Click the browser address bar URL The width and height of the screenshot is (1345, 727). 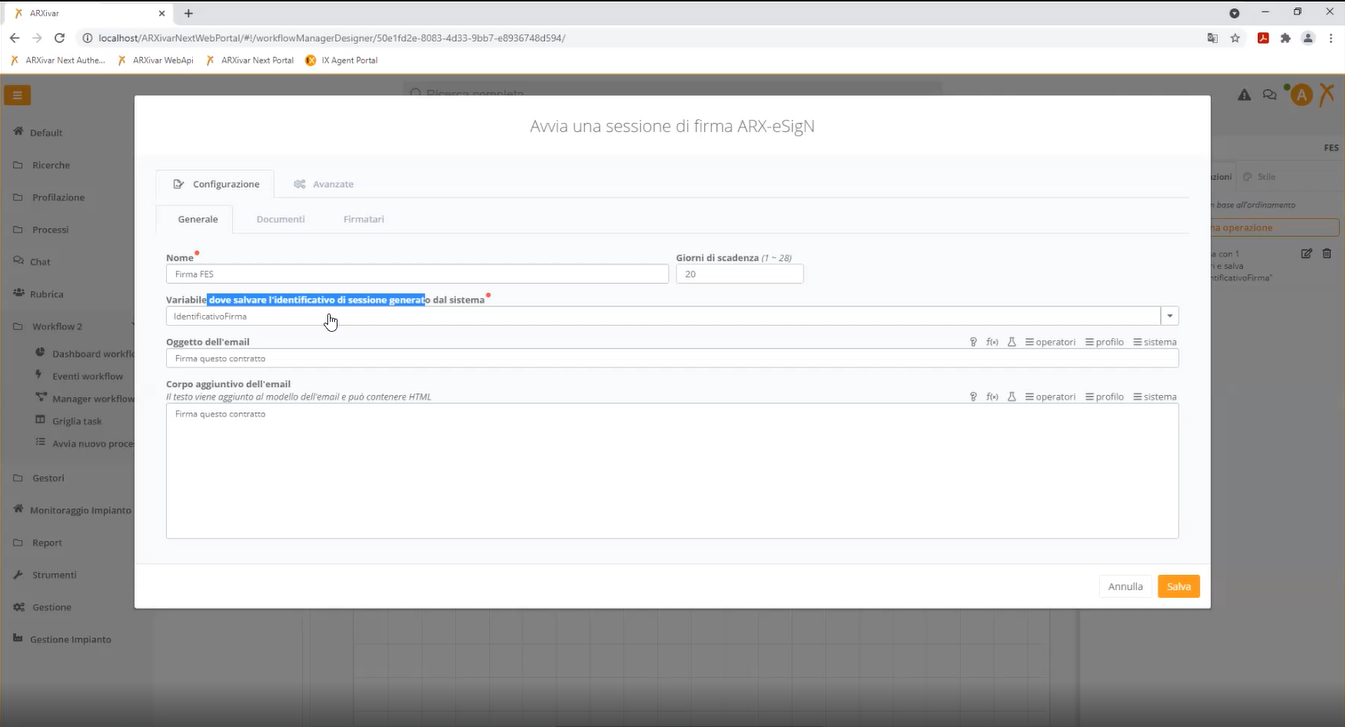coord(332,38)
